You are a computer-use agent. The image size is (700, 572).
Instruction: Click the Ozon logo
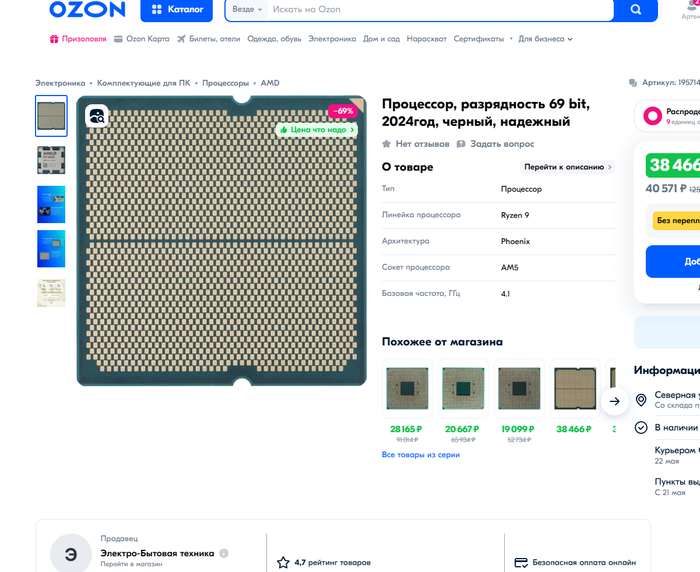coord(88,10)
